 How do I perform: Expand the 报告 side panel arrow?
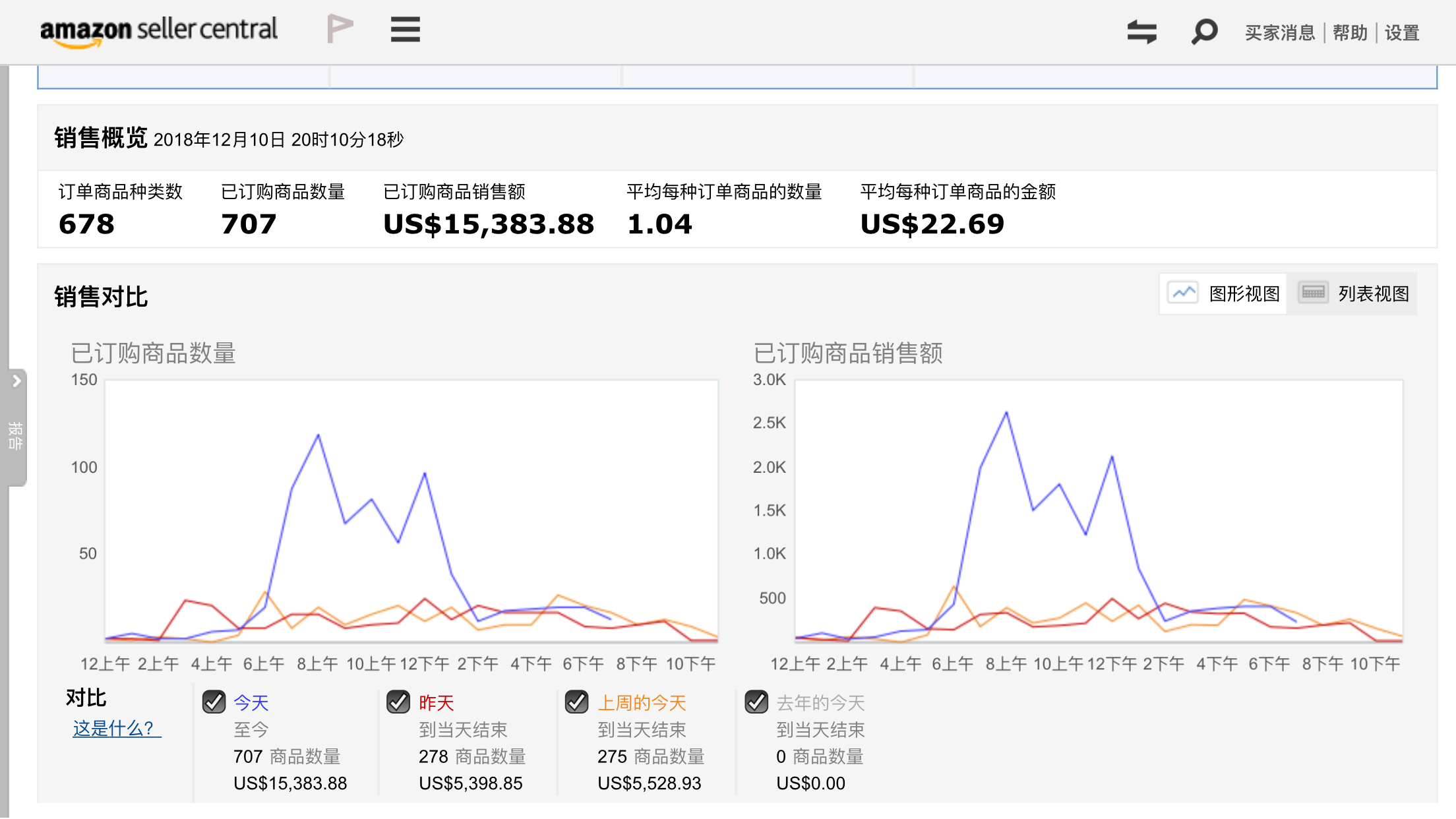[x=16, y=381]
